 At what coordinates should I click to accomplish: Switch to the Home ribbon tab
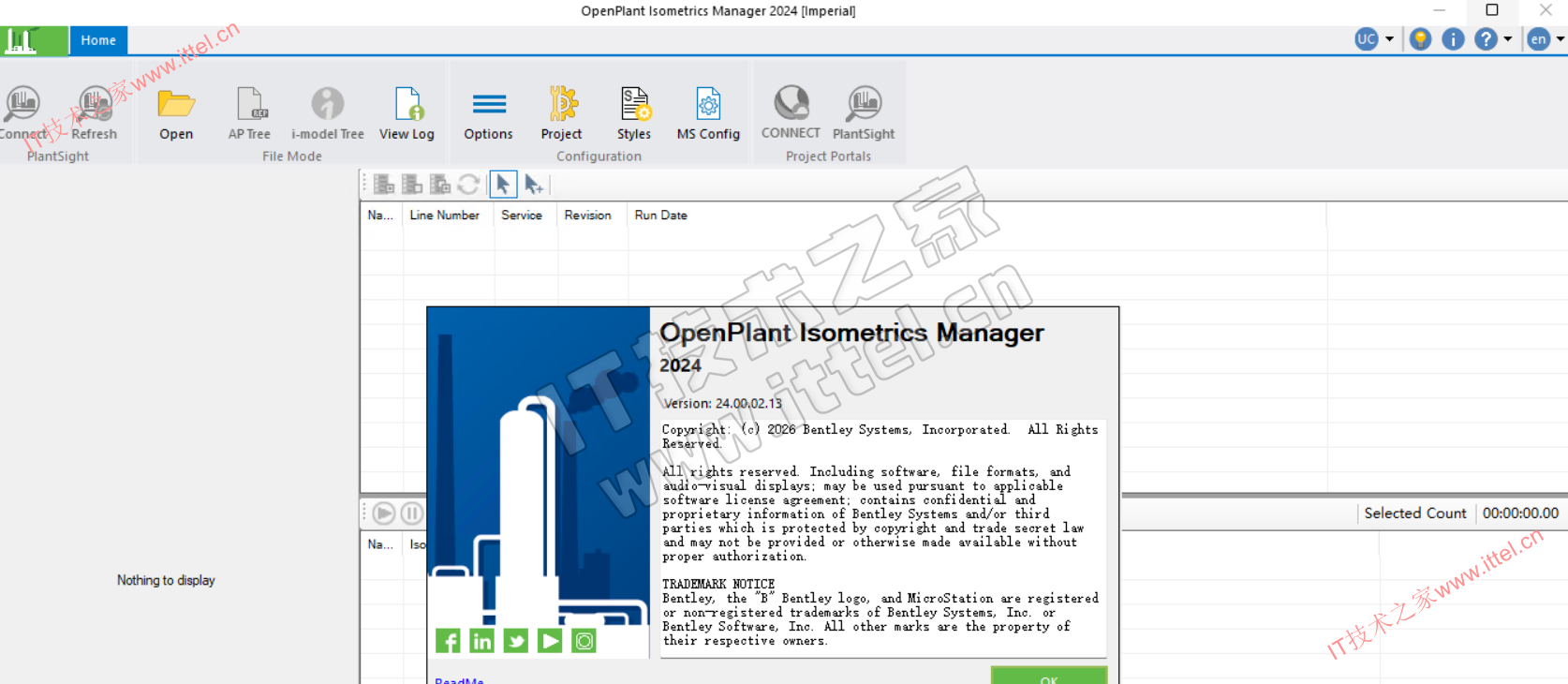click(98, 40)
